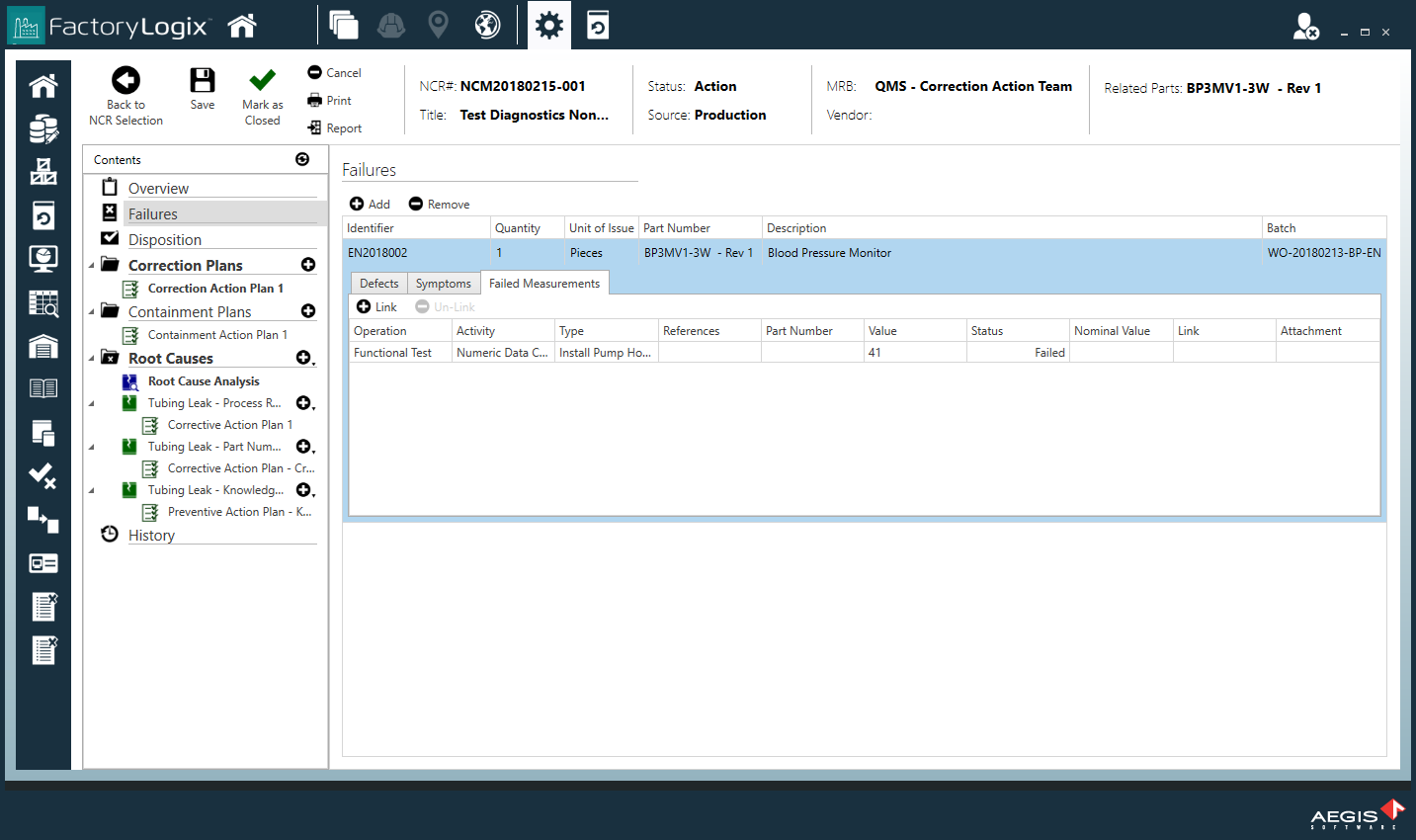Mark the NCR as Closed
The image size is (1416, 840).
[x=262, y=81]
